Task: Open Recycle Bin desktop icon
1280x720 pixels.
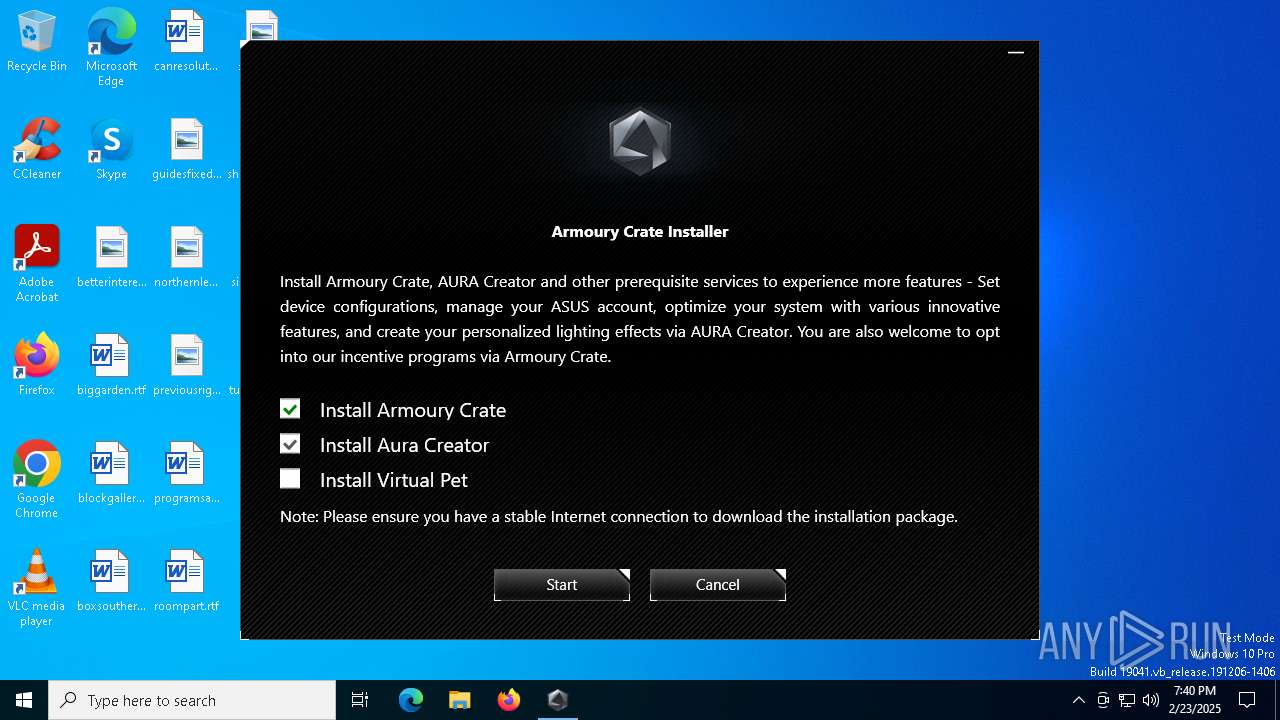Action: point(37,42)
